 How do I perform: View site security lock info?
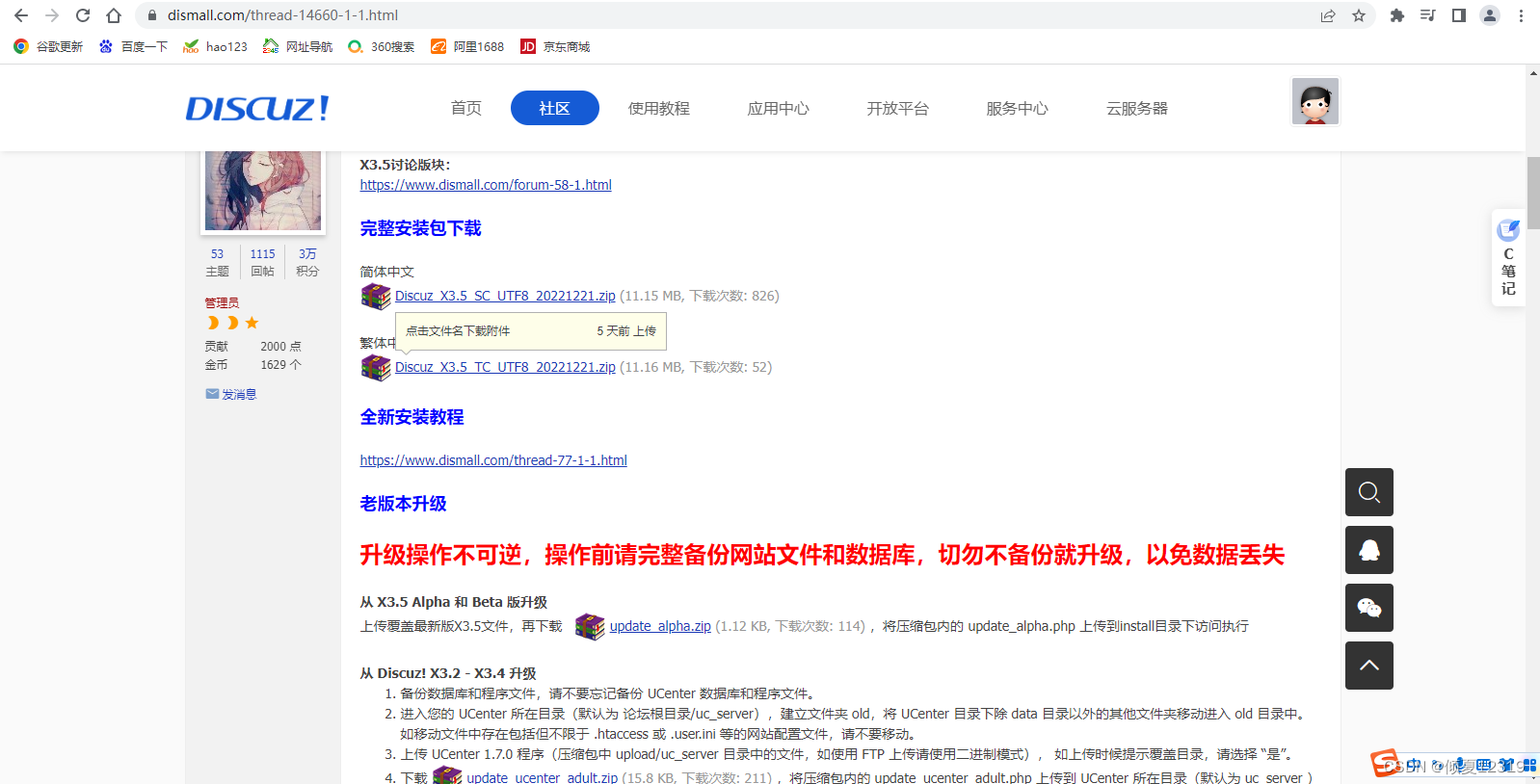(151, 15)
